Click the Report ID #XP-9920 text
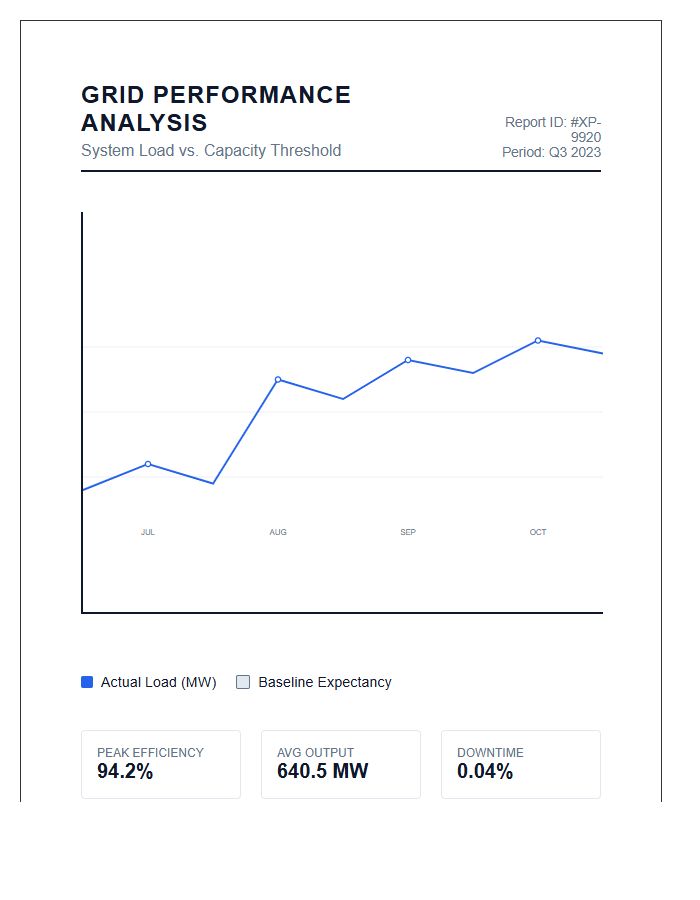Viewport: 700px width, 900px height. [x=553, y=129]
